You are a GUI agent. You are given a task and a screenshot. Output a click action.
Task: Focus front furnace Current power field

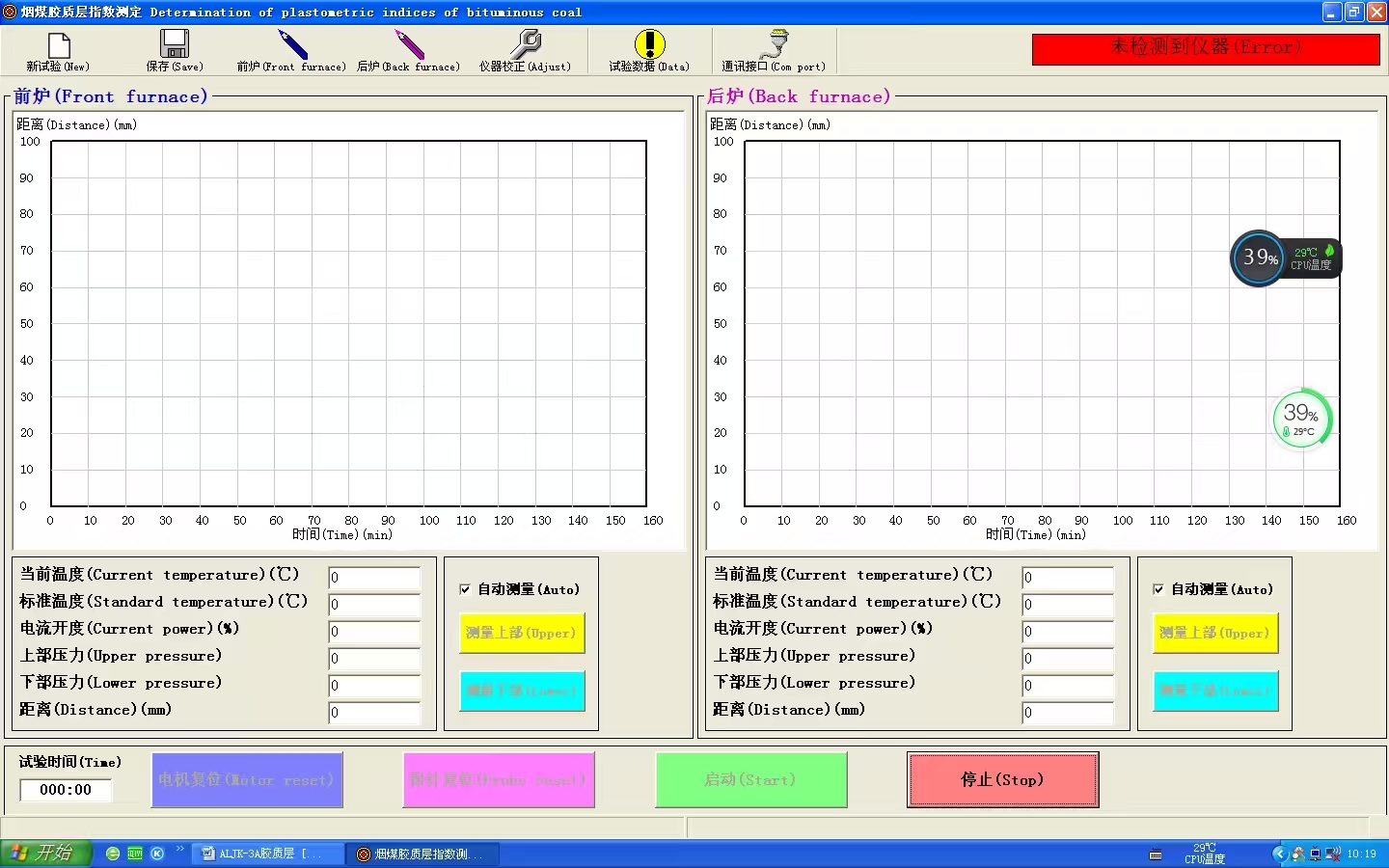click(x=374, y=632)
